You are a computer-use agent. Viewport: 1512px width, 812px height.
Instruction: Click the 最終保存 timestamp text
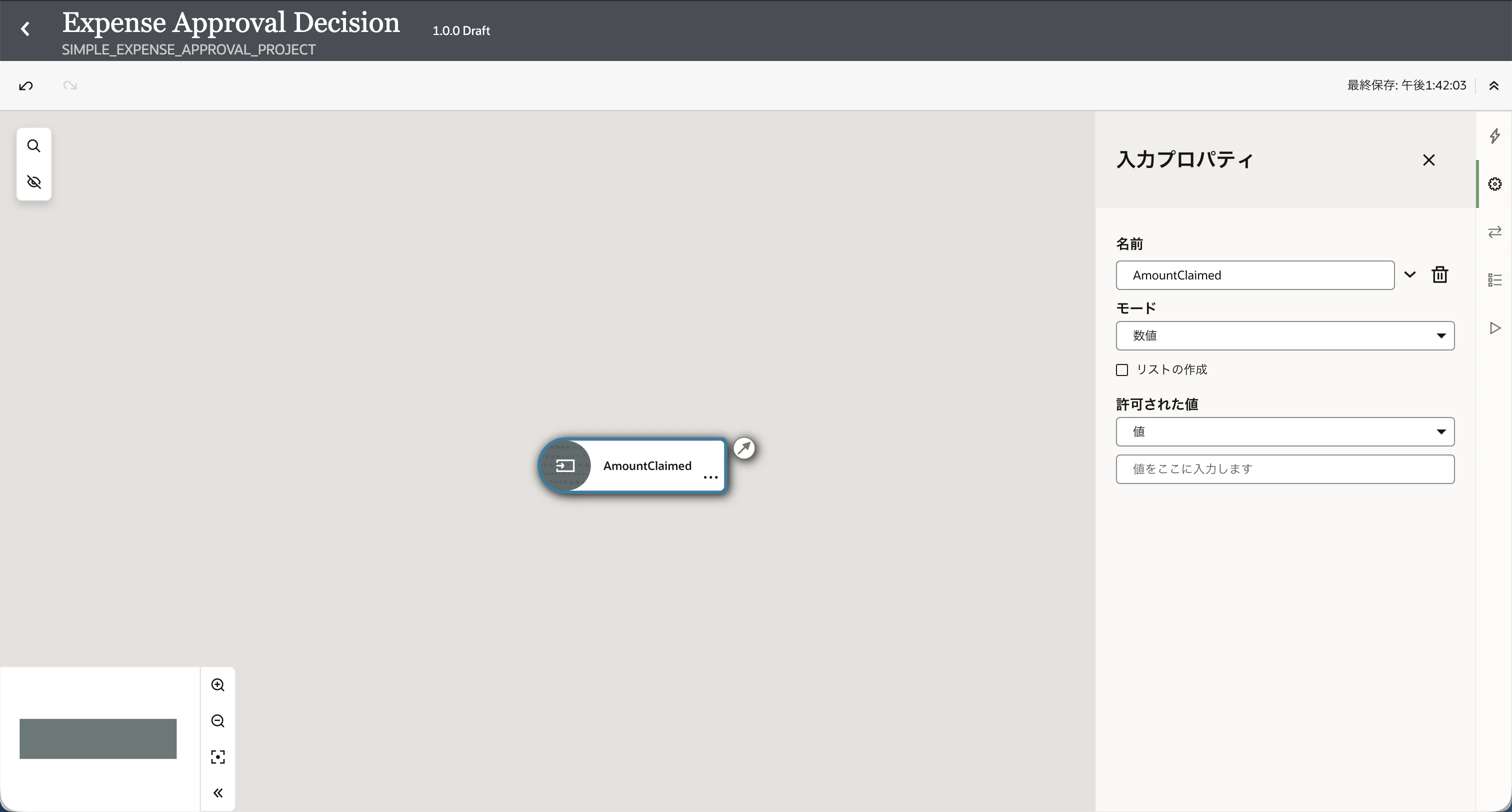point(1406,85)
